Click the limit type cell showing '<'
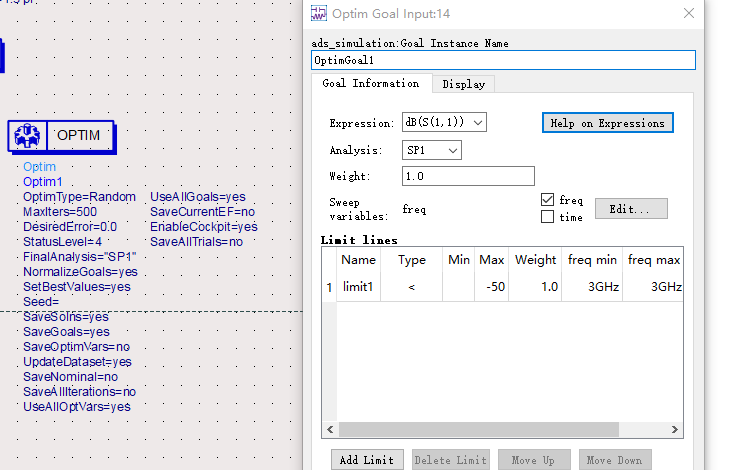The height and width of the screenshot is (470, 753). (x=412, y=287)
